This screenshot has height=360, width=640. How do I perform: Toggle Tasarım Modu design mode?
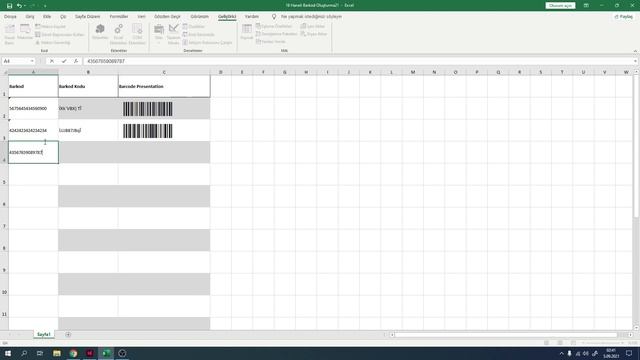pos(173,34)
